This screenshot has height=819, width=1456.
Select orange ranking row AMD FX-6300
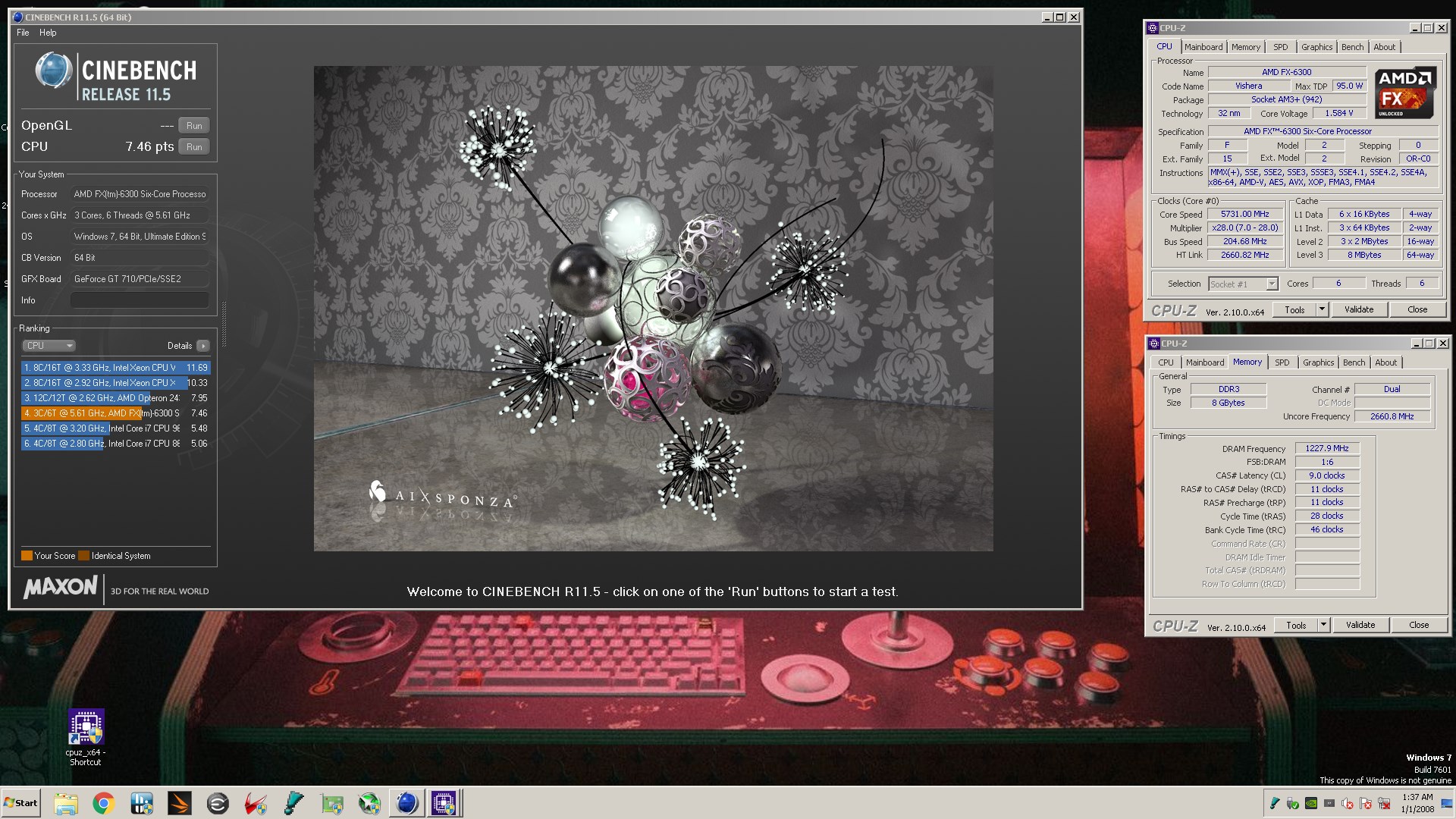[x=115, y=413]
